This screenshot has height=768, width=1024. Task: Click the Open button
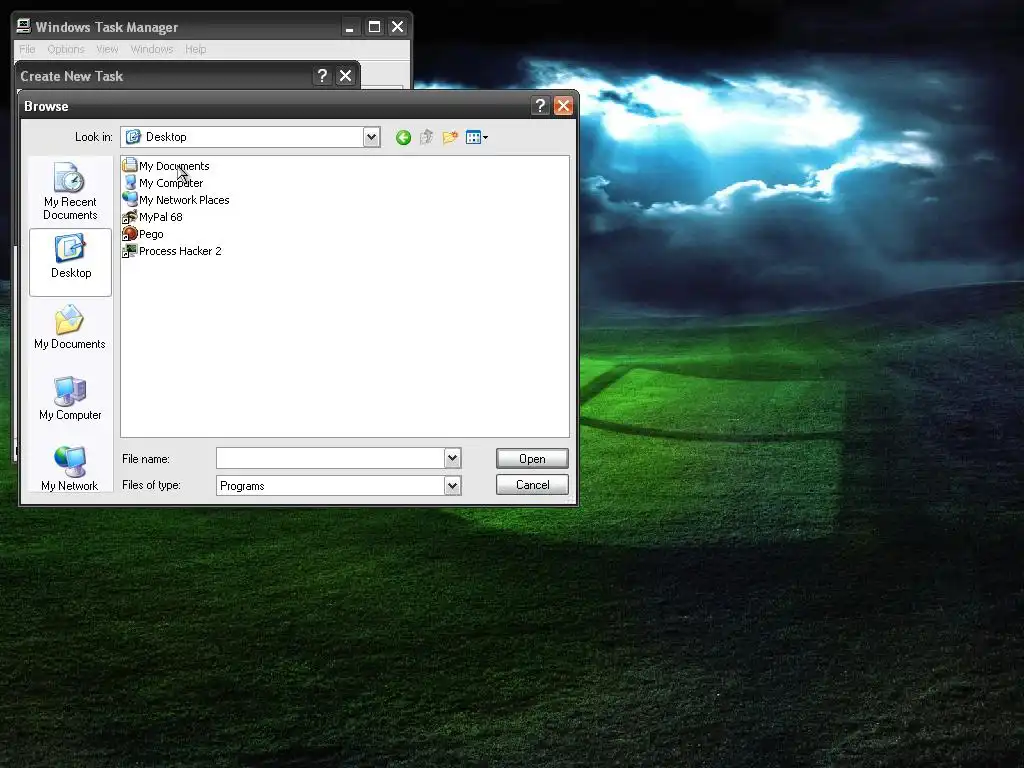pos(532,458)
